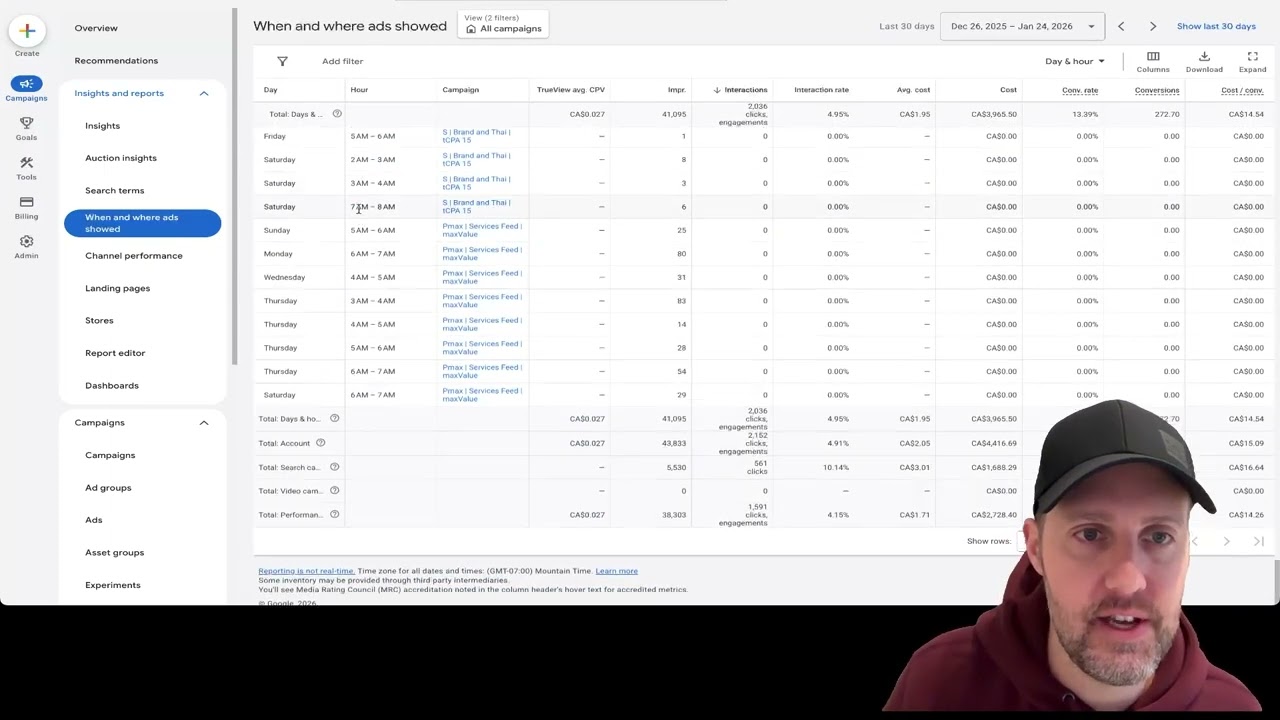The height and width of the screenshot is (720, 1280).
Task: Click help icon beside Total: Performance Max
Action: 335,515
